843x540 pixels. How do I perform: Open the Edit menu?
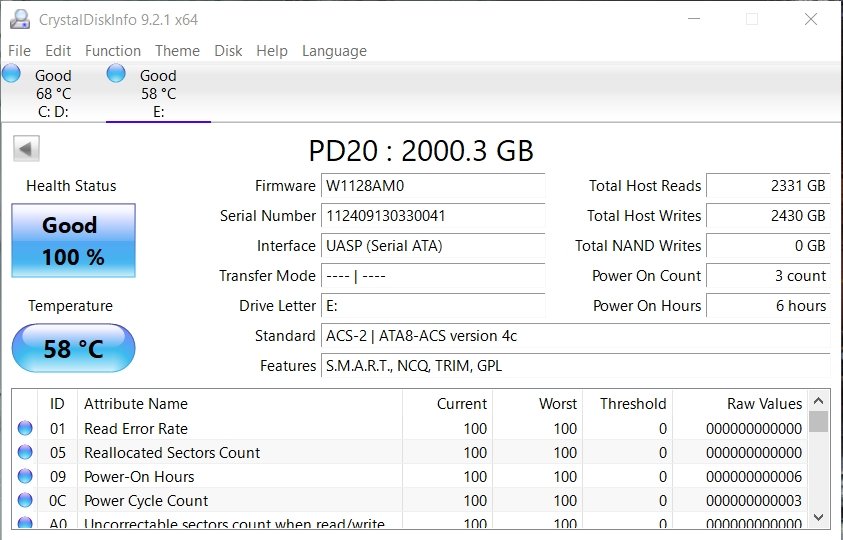tap(58, 51)
